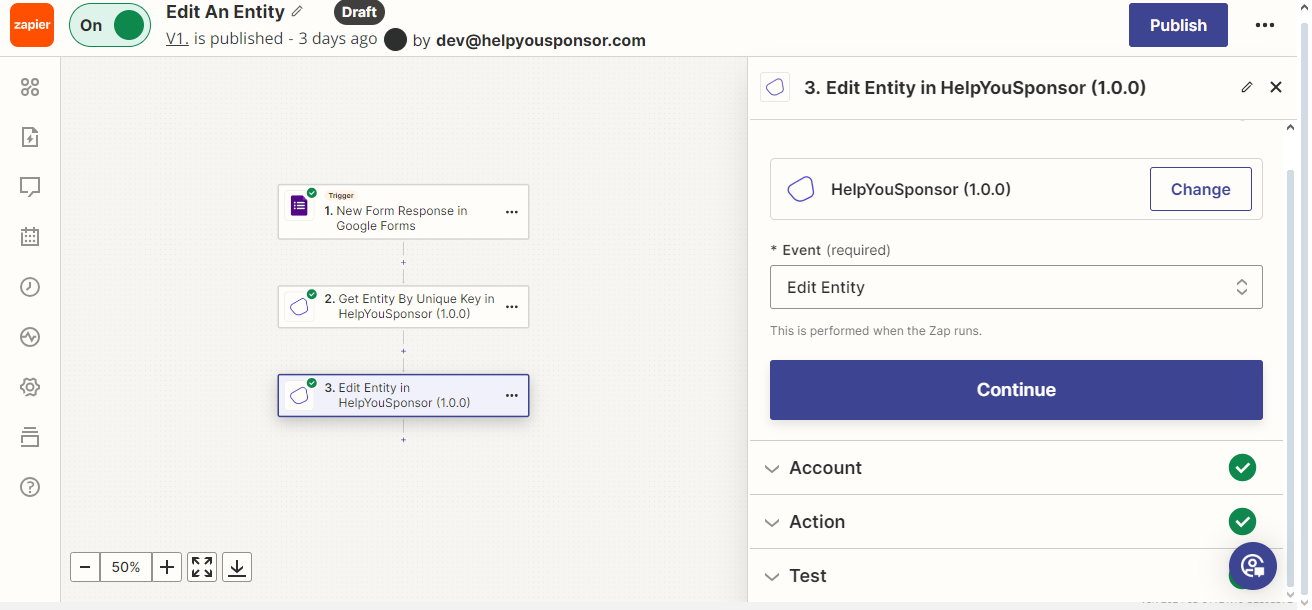Viewport: 1312px width, 610px height.
Task: Open the settings gear in sidebar
Action: pyautogui.click(x=30, y=387)
